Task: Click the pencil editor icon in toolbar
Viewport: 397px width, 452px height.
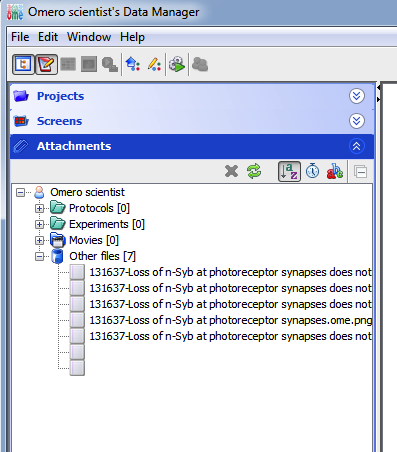Action: click(x=154, y=64)
